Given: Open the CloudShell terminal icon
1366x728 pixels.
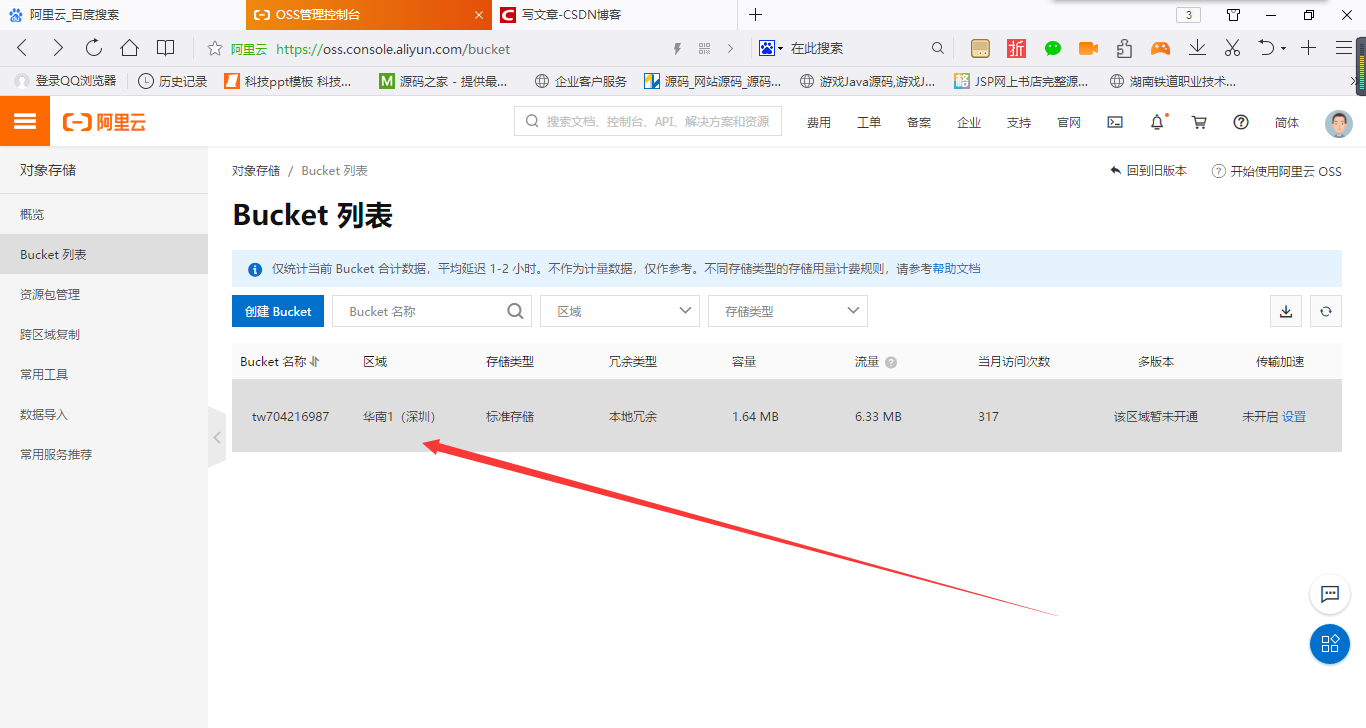Looking at the screenshot, I should pyautogui.click(x=1114, y=121).
